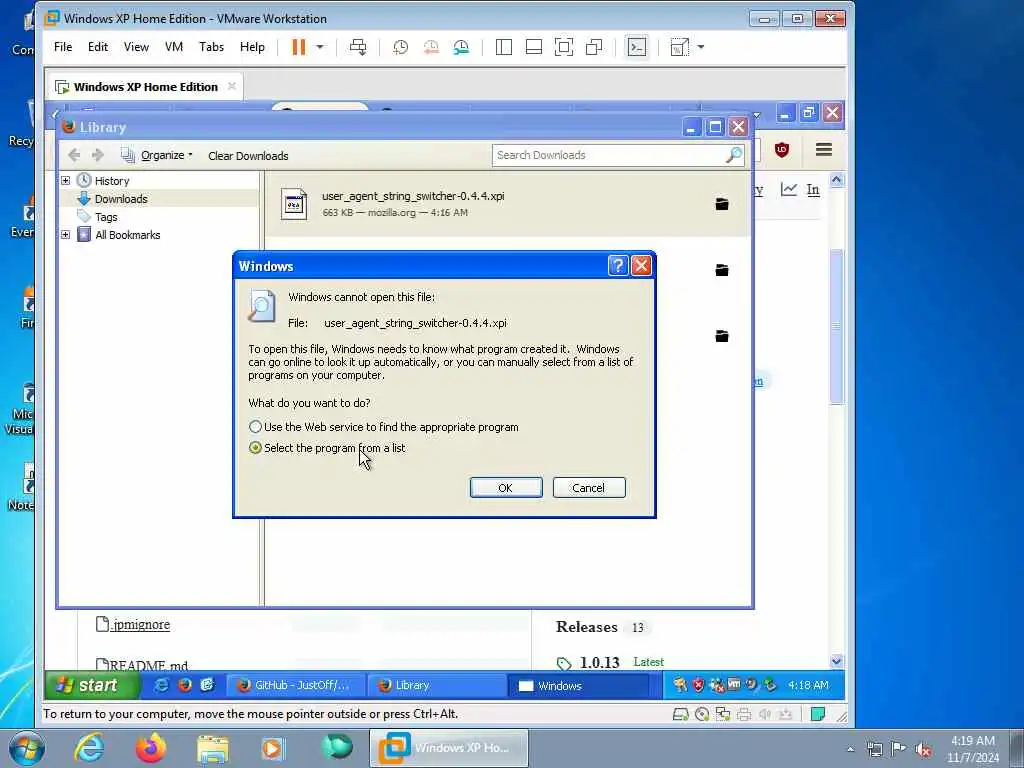Click the browser page vertical scrollbar thumb
Viewport: 1024px width, 768px height.
point(837,325)
